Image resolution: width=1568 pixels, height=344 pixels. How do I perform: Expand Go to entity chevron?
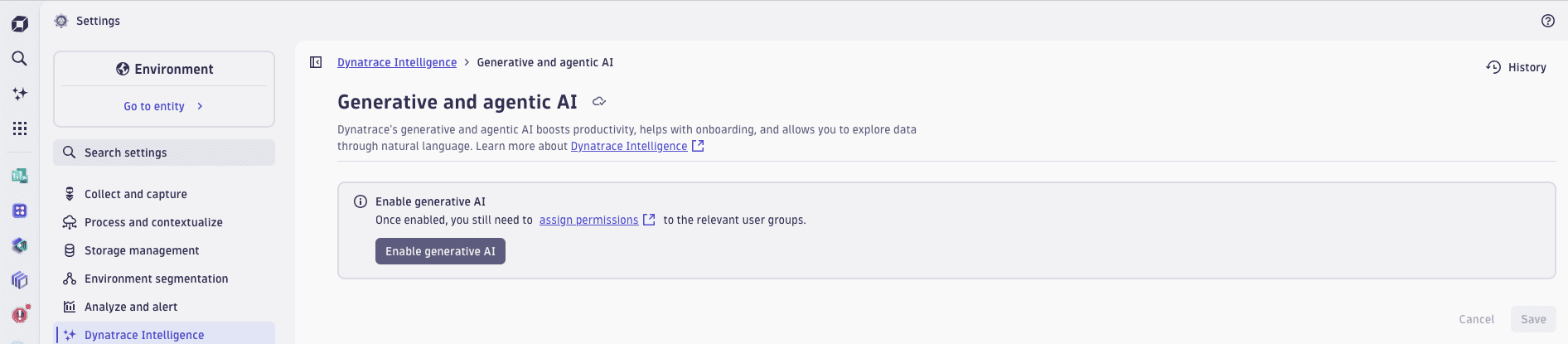pyautogui.click(x=200, y=106)
